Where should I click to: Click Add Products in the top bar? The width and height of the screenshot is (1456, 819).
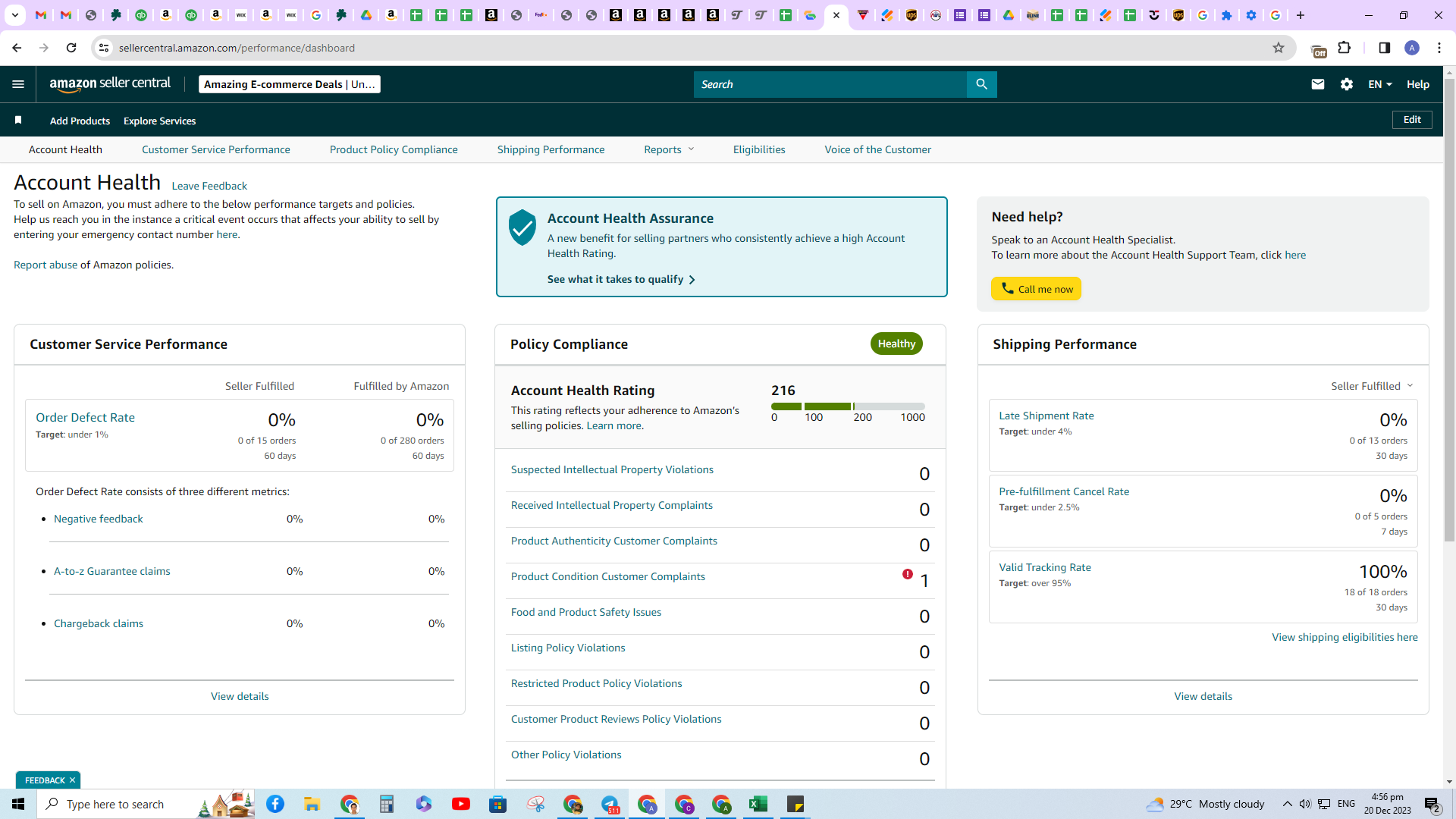pyautogui.click(x=80, y=121)
